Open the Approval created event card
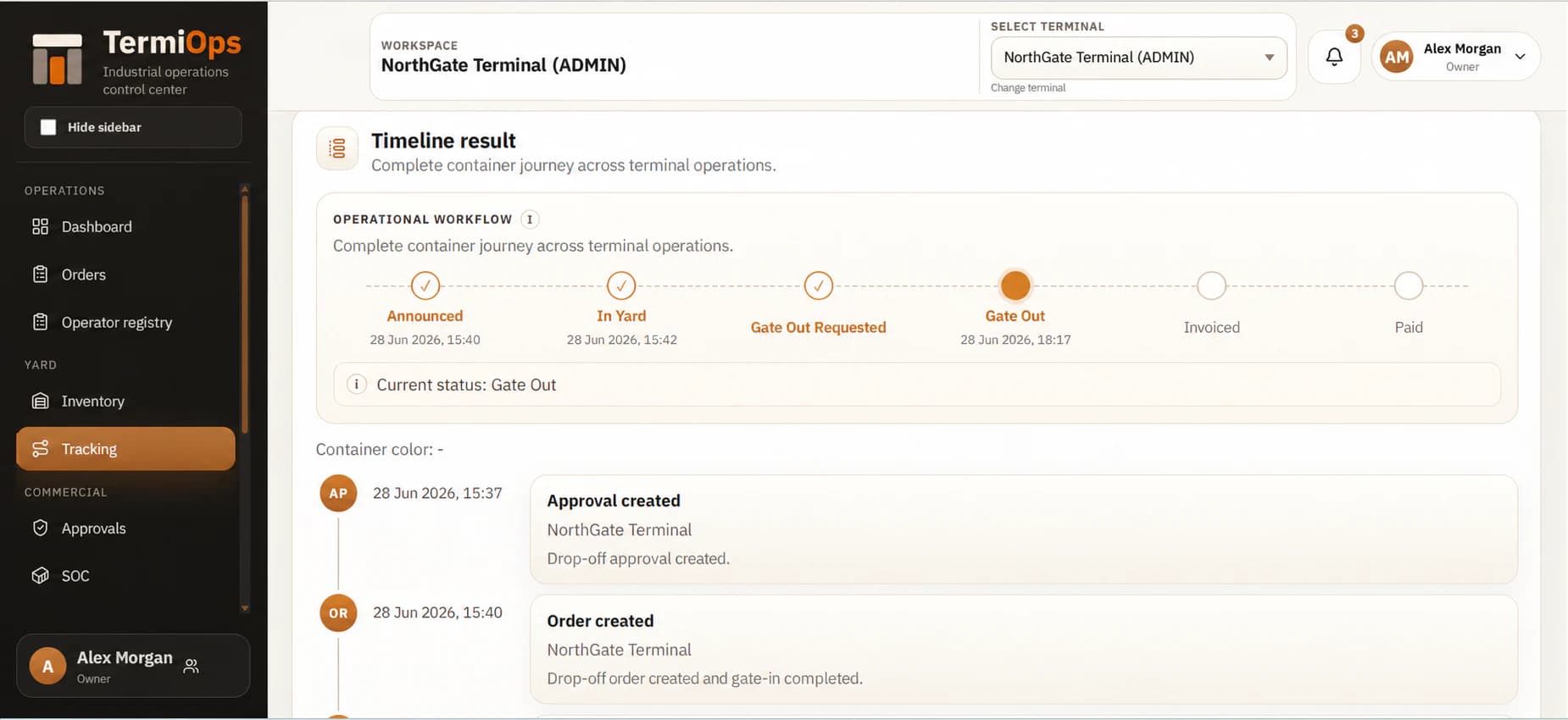 [x=1023, y=529]
